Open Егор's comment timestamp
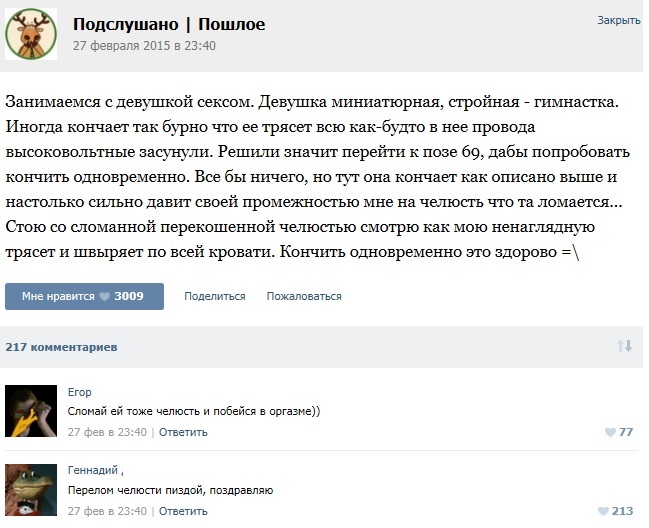 107,432
